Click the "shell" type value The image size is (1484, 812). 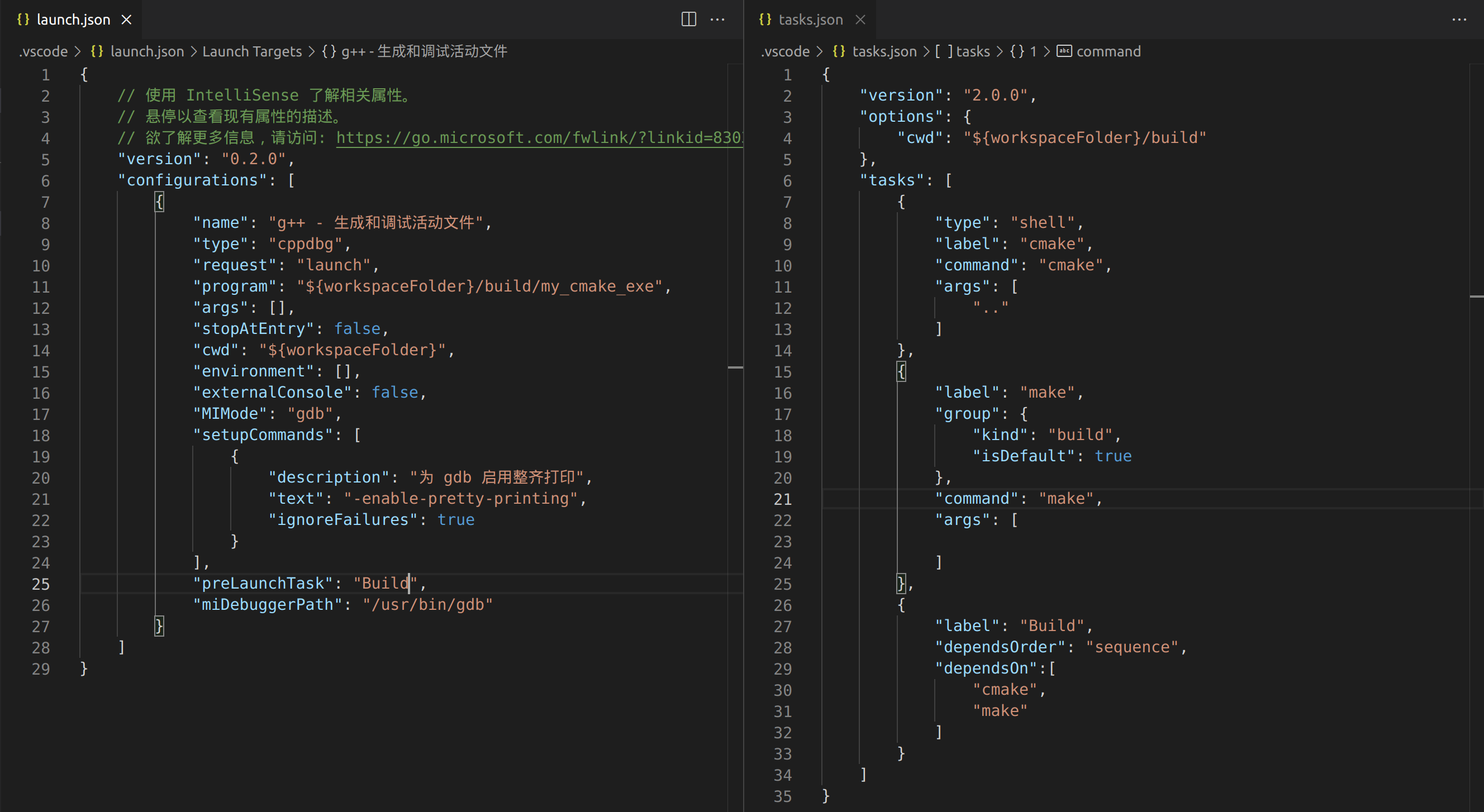[1043, 223]
